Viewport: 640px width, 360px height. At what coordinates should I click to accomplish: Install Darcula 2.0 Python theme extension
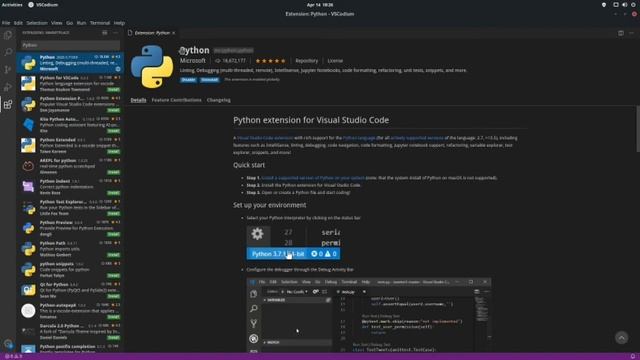[113, 338]
